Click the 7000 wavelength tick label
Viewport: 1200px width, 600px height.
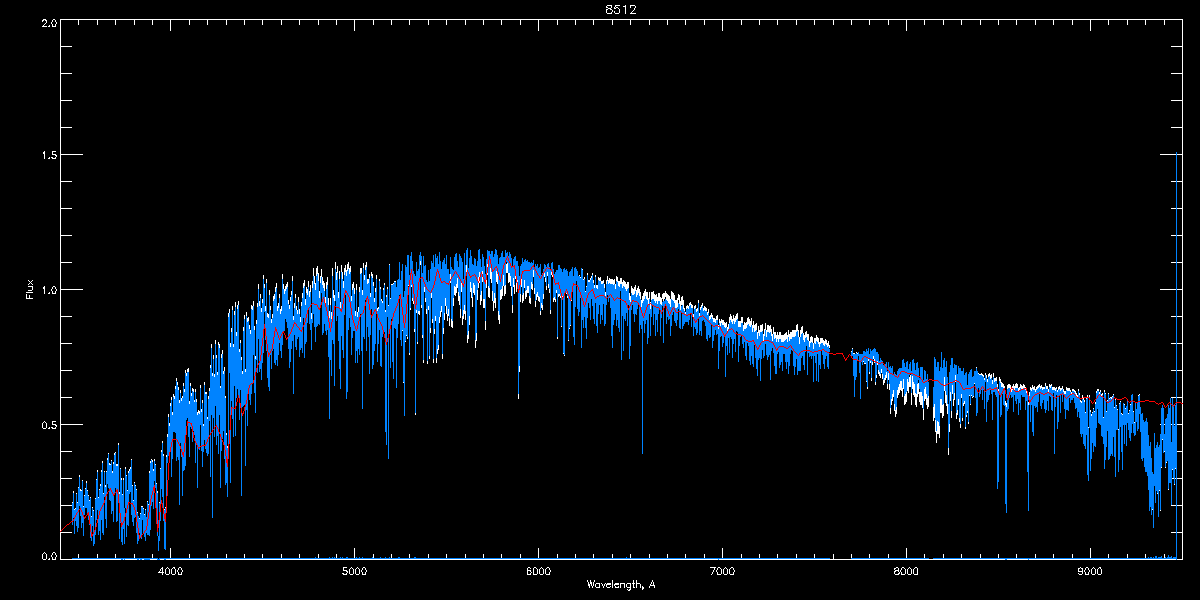click(722, 571)
